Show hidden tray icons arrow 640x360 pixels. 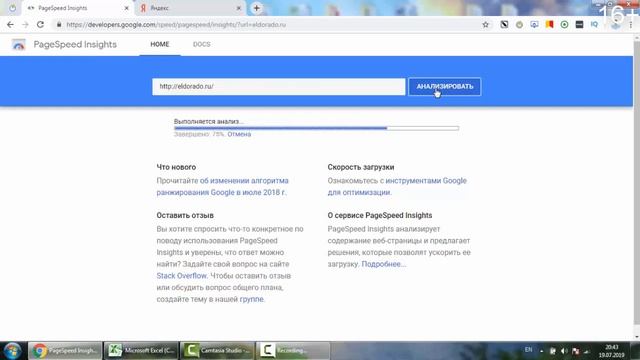tap(542, 351)
